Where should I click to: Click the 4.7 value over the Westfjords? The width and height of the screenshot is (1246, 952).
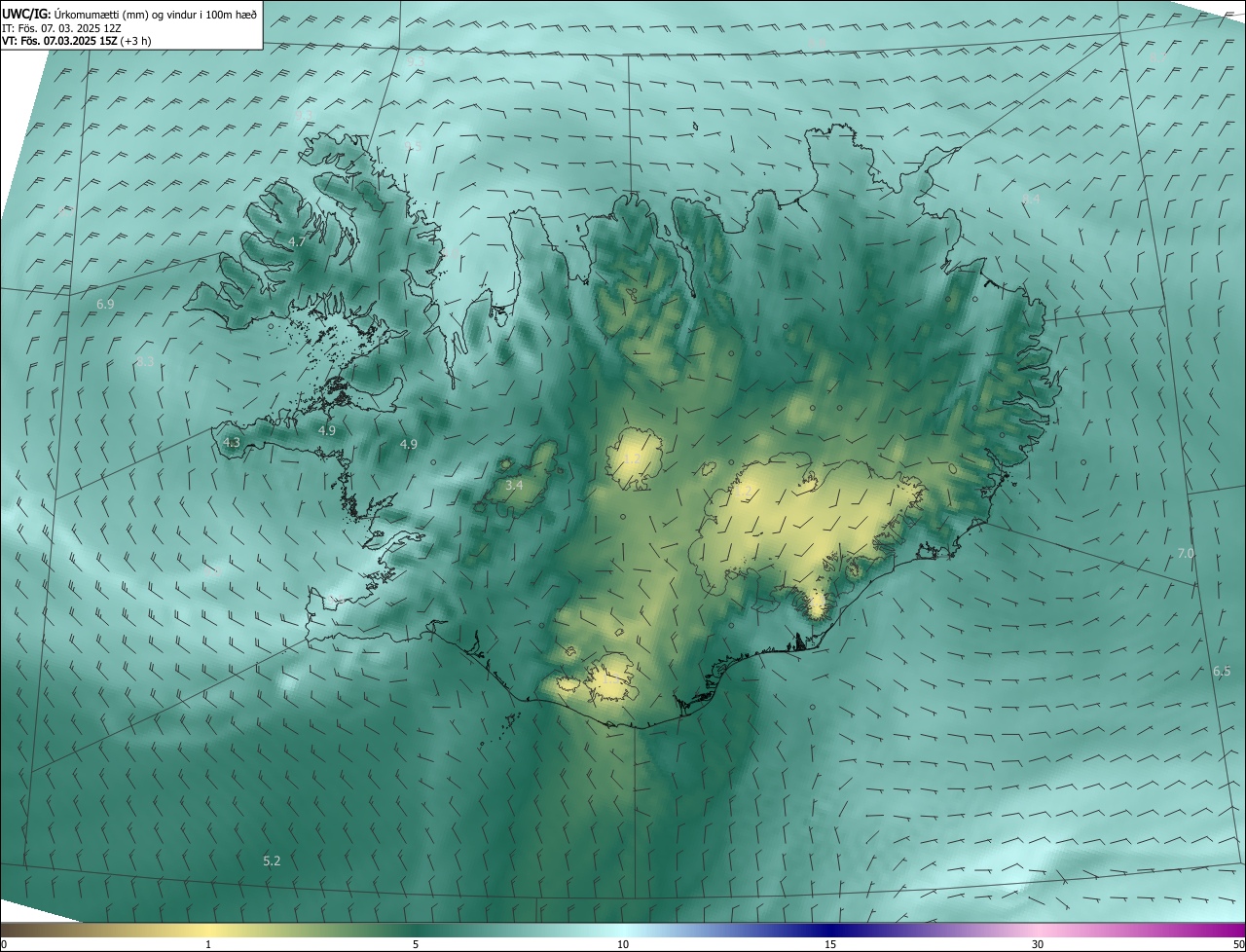pyautogui.click(x=299, y=240)
